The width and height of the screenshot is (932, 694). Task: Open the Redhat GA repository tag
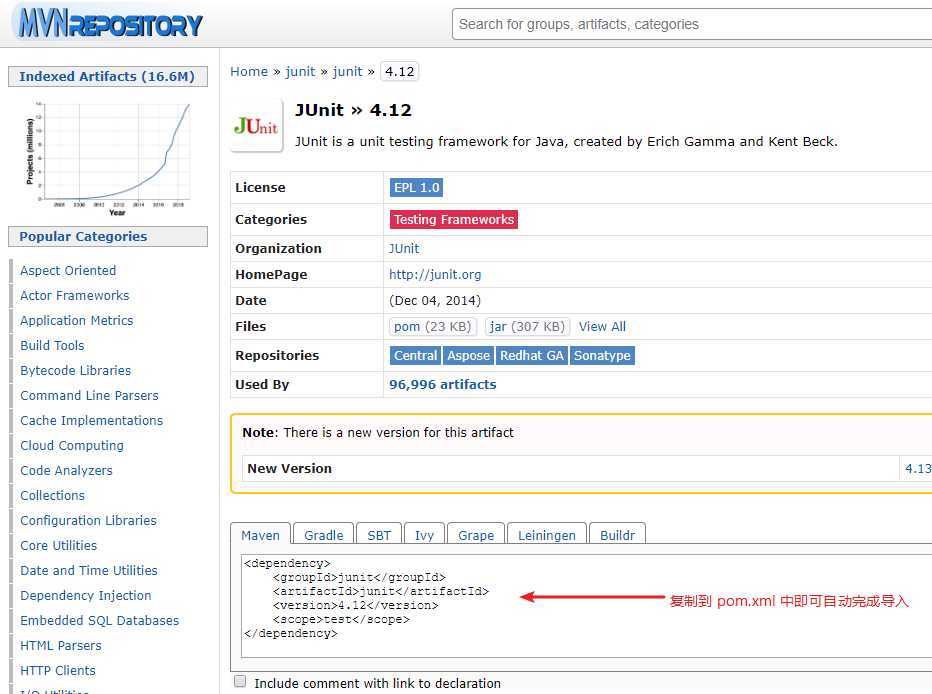531,355
